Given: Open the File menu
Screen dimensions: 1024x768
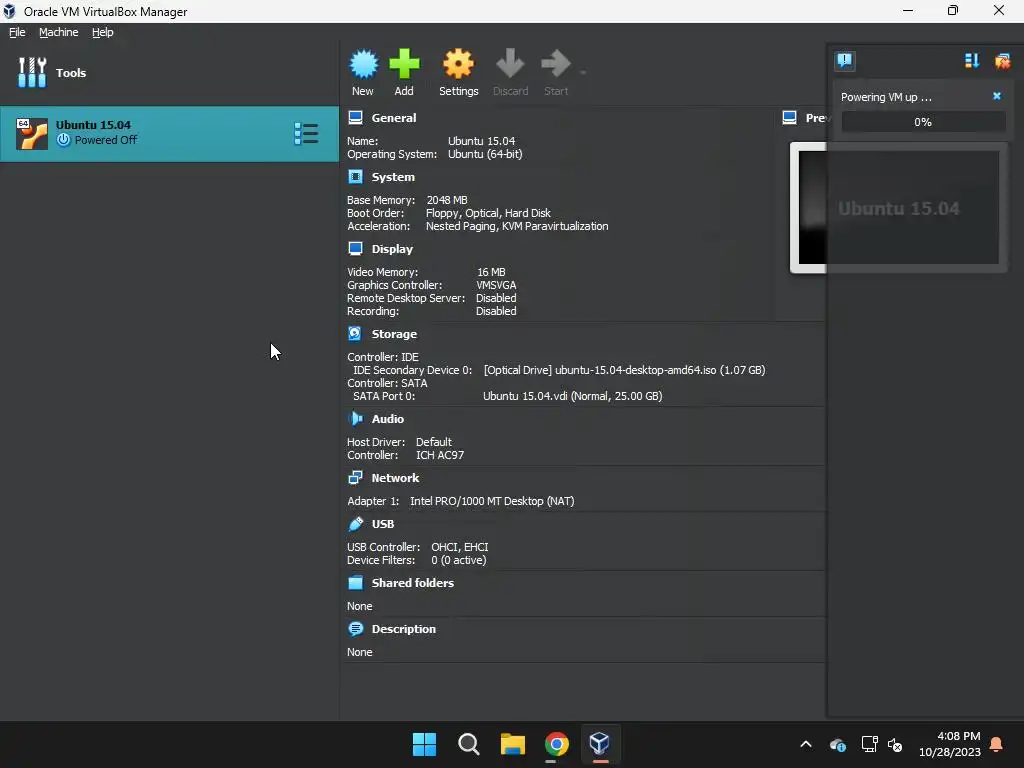Looking at the screenshot, I should (x=17, y=32).
